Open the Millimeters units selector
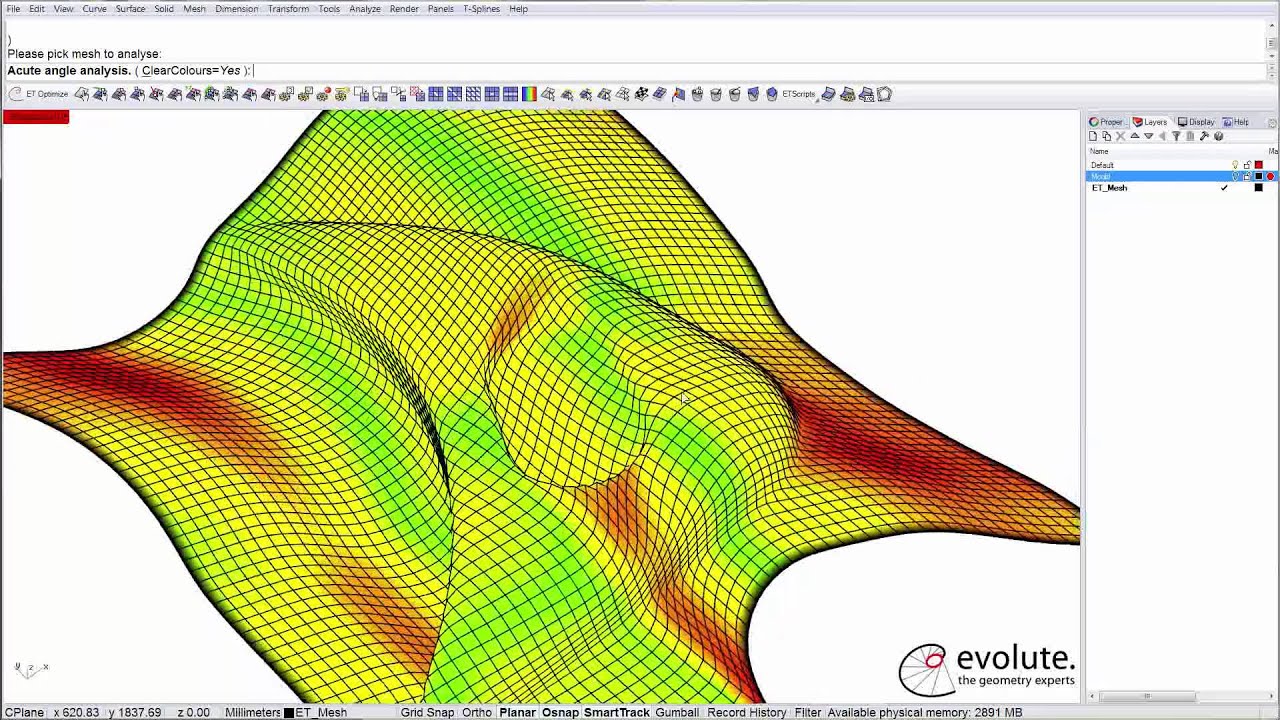Viewport: 1280px width, 720px height. pos(252,712)
